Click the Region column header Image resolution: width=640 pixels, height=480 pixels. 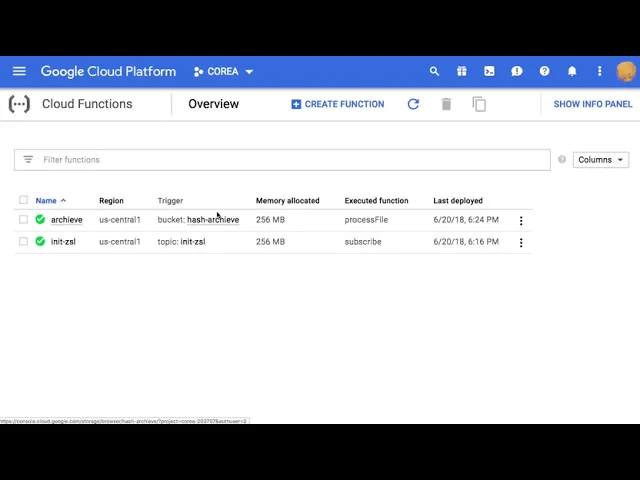click(111, 200)
